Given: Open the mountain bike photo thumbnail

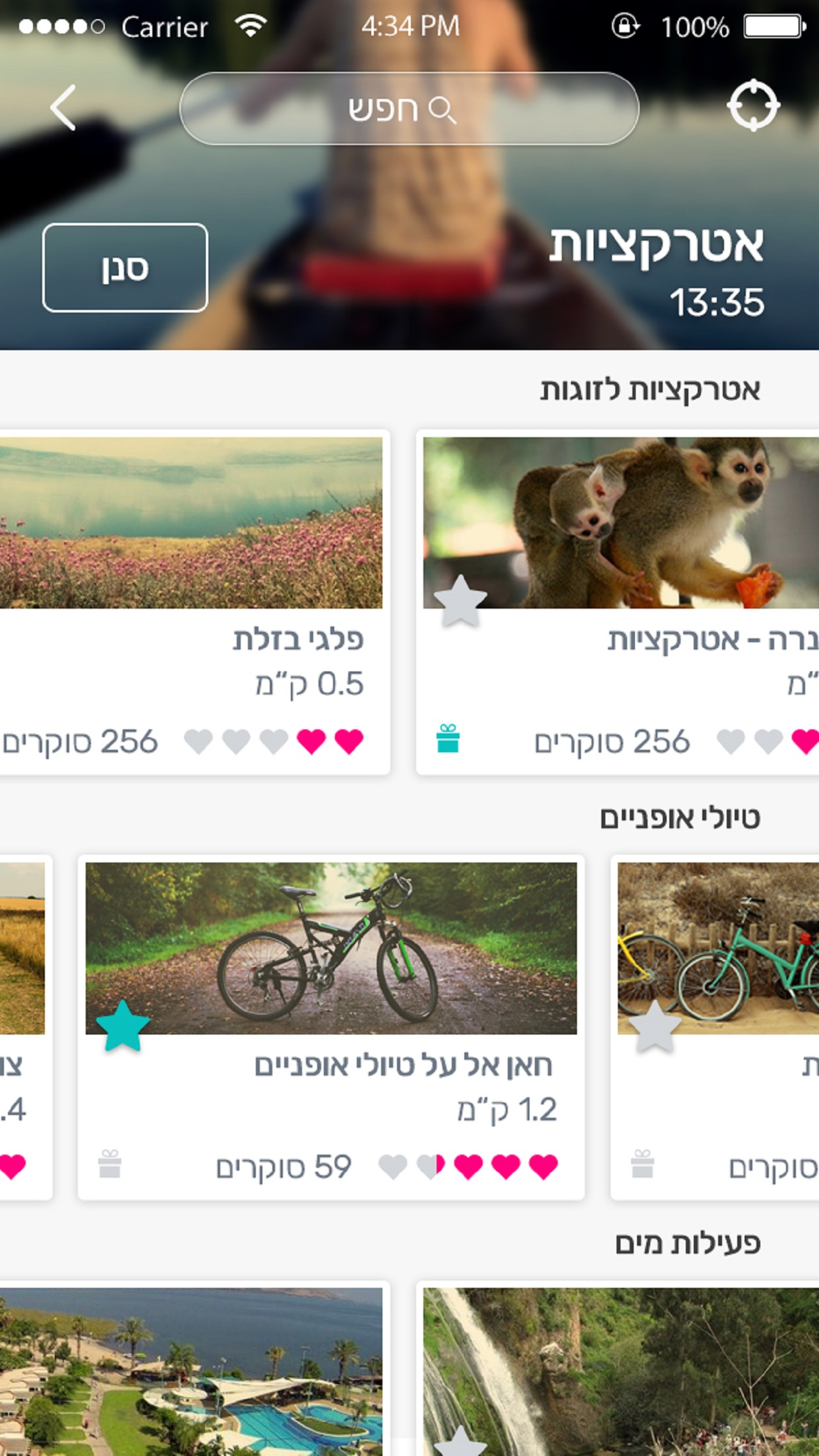Looking at the screenshot, I should click(331, 948).
